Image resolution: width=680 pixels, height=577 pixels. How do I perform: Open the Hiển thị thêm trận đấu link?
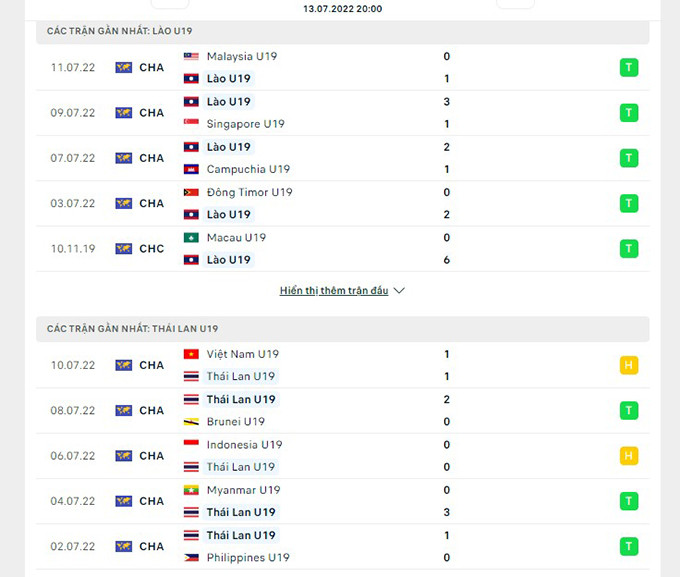[x=333, y=291]
